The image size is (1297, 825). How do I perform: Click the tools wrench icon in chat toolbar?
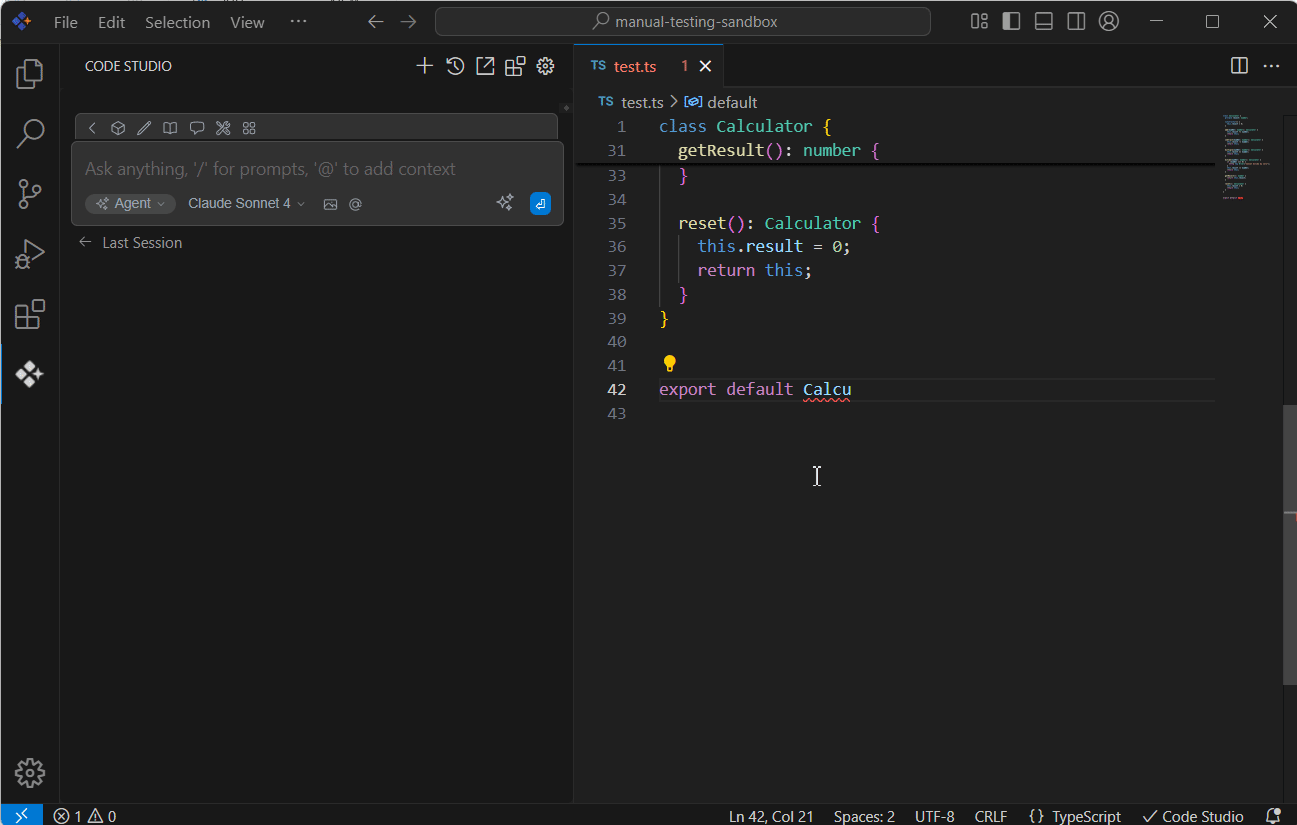pyautogui.click(x=223, y=128)
